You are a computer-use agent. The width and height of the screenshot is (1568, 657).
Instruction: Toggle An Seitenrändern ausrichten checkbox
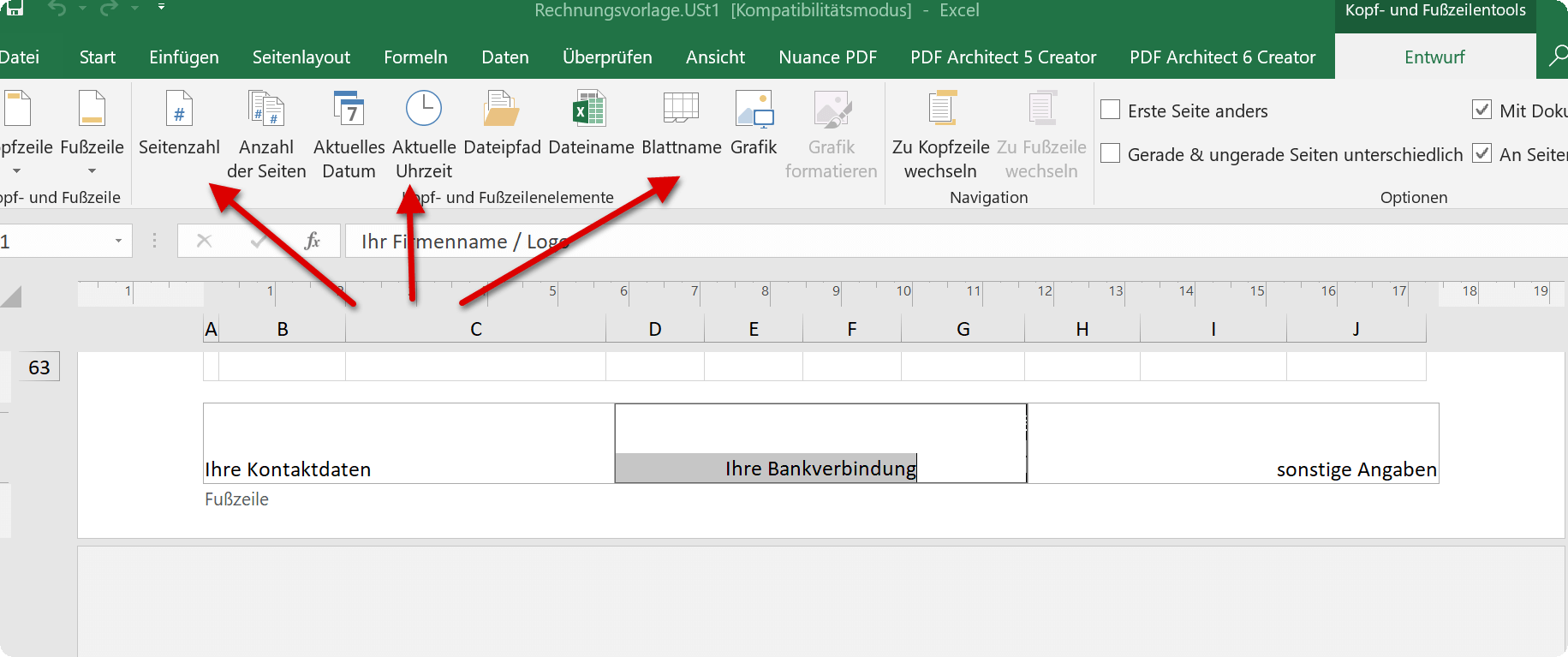point(1482,153)
